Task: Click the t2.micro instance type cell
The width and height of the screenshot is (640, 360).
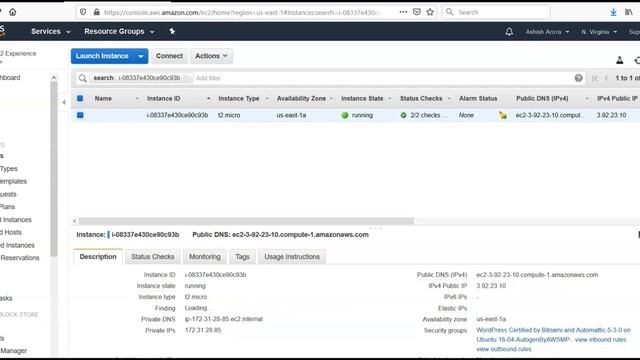Action: click(229, 115)
